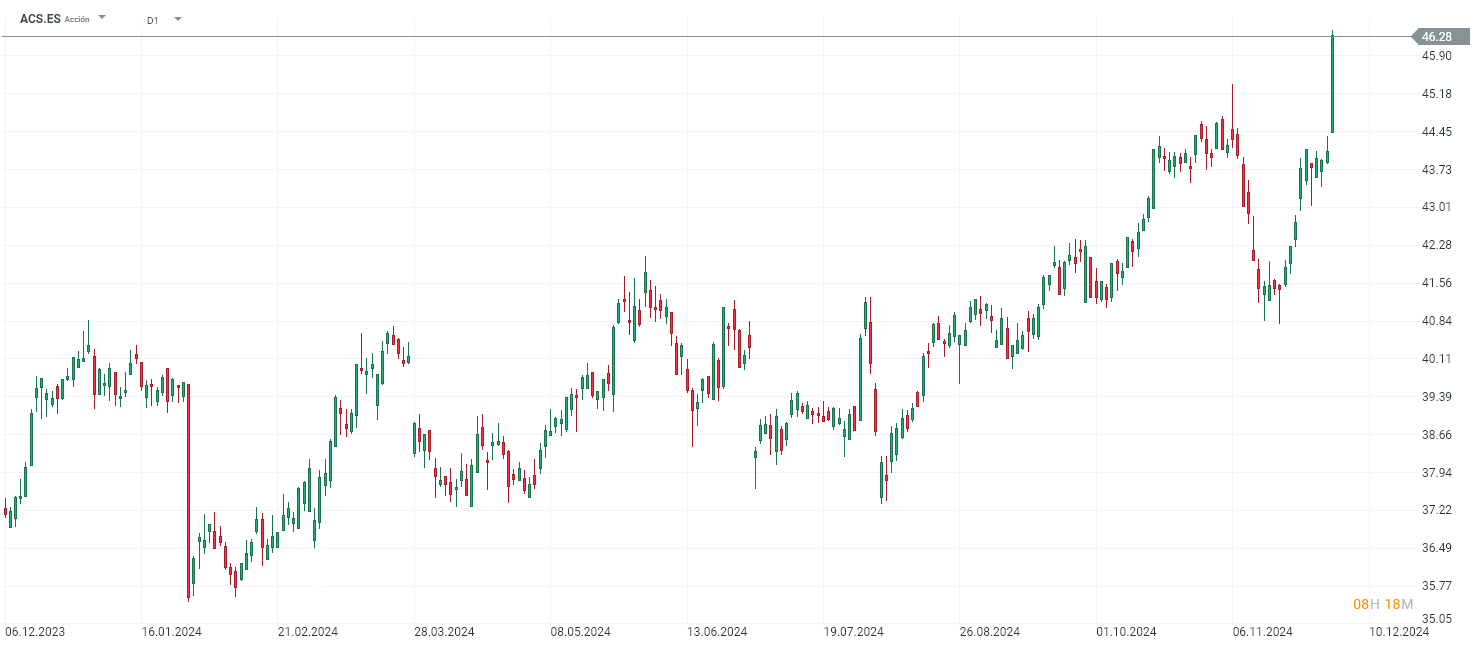Select the 46.28 current price tag

1437,37
